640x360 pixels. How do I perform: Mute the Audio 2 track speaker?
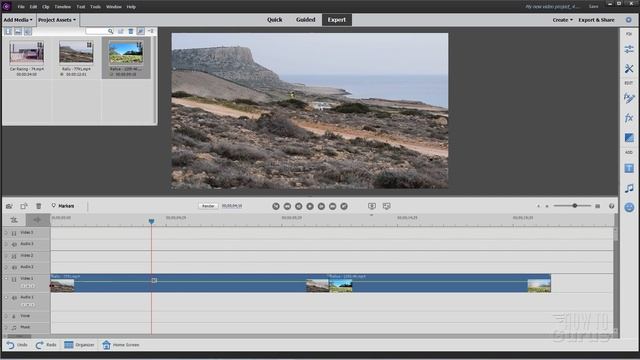(14, 268)
